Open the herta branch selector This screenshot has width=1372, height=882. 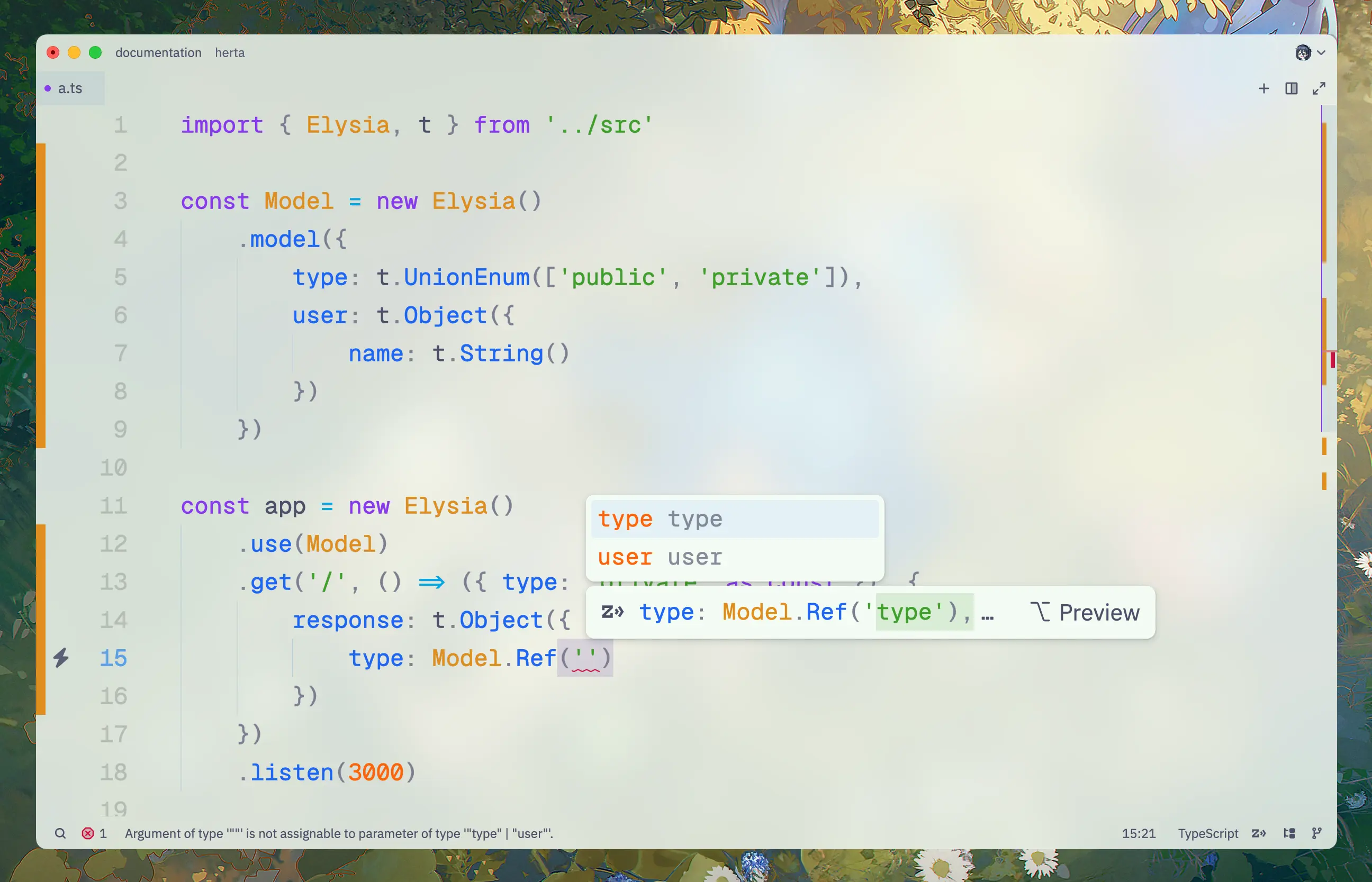click(230, 53)
